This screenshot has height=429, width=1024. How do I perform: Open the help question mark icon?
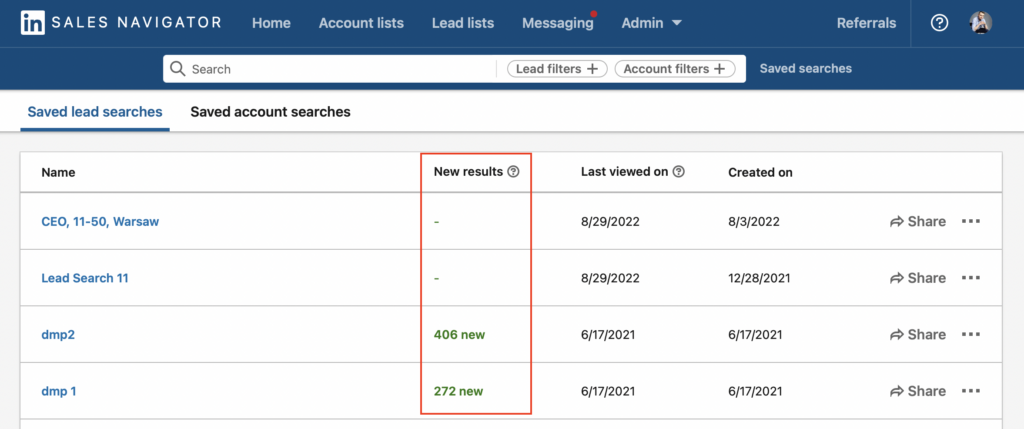tap(939, 23)
